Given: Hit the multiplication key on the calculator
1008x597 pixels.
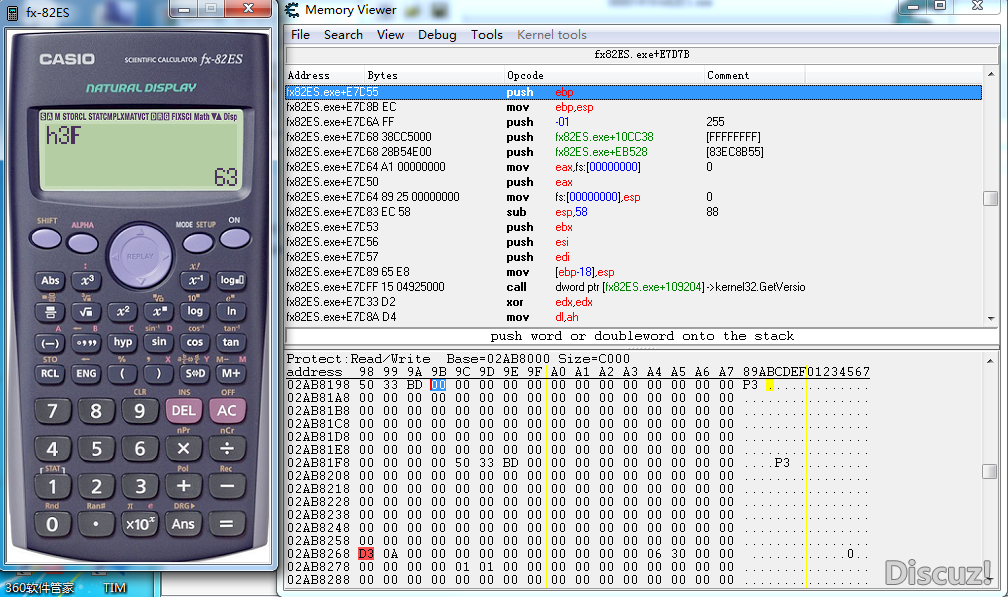Looking at the screenshot, I should pyautogui.click(x=183, y=448).
